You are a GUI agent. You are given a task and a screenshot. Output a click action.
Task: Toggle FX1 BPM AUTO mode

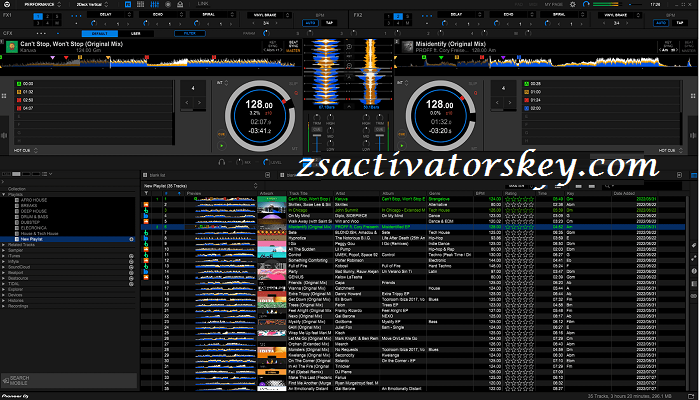point(310,23)
